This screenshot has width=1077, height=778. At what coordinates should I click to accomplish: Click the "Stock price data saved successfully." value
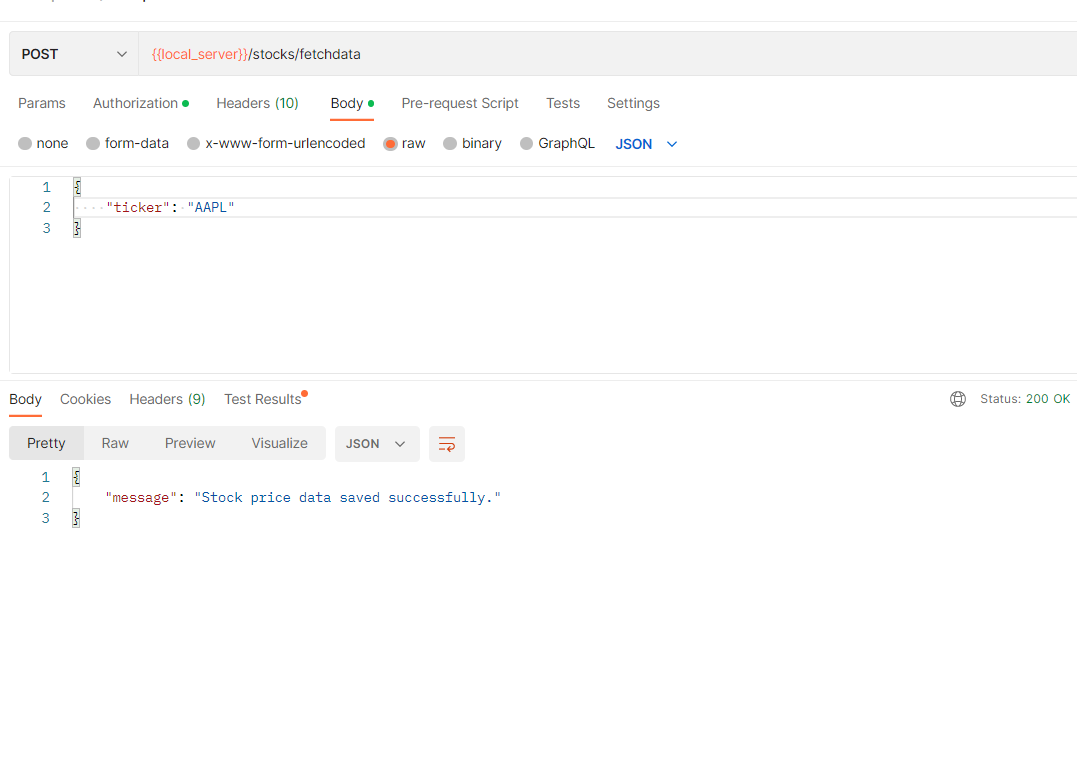[348, 498]
